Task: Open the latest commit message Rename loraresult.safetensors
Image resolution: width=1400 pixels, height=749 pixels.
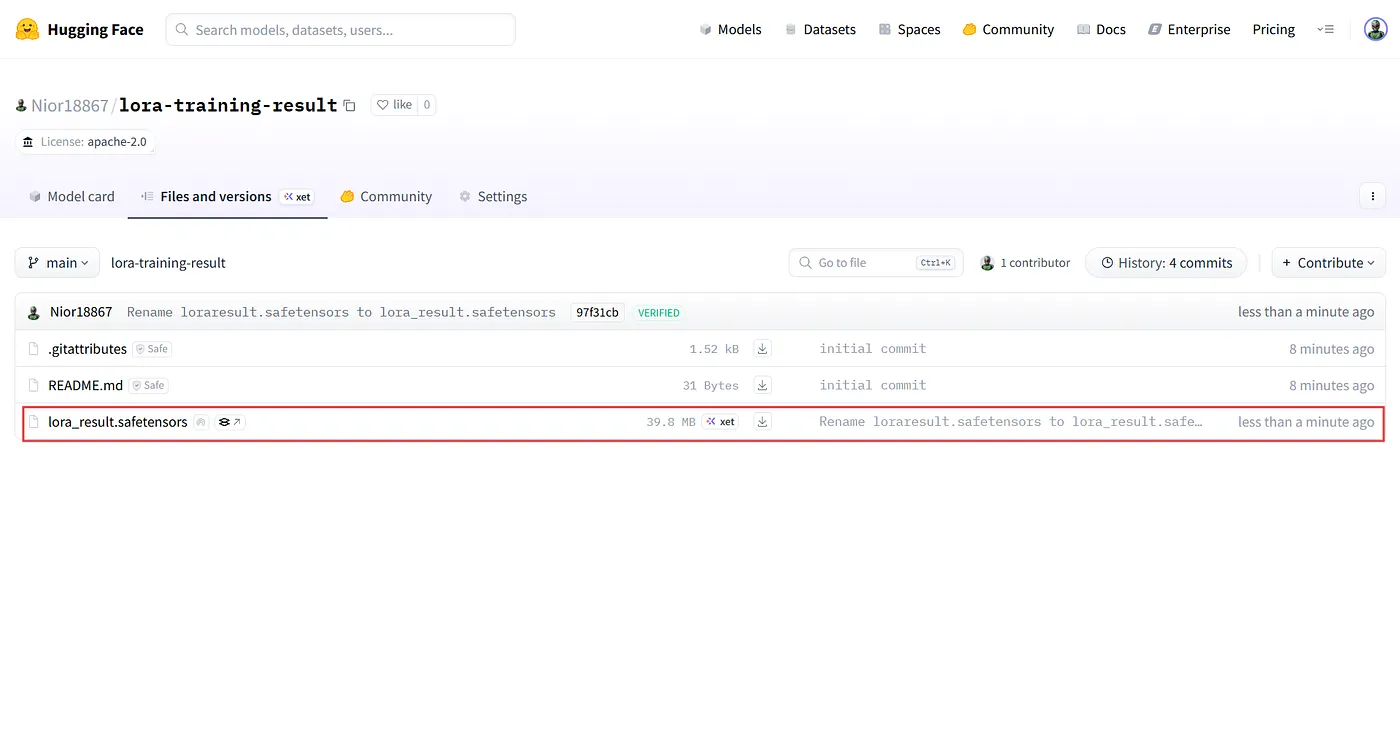Action: [x=341, y=312]
